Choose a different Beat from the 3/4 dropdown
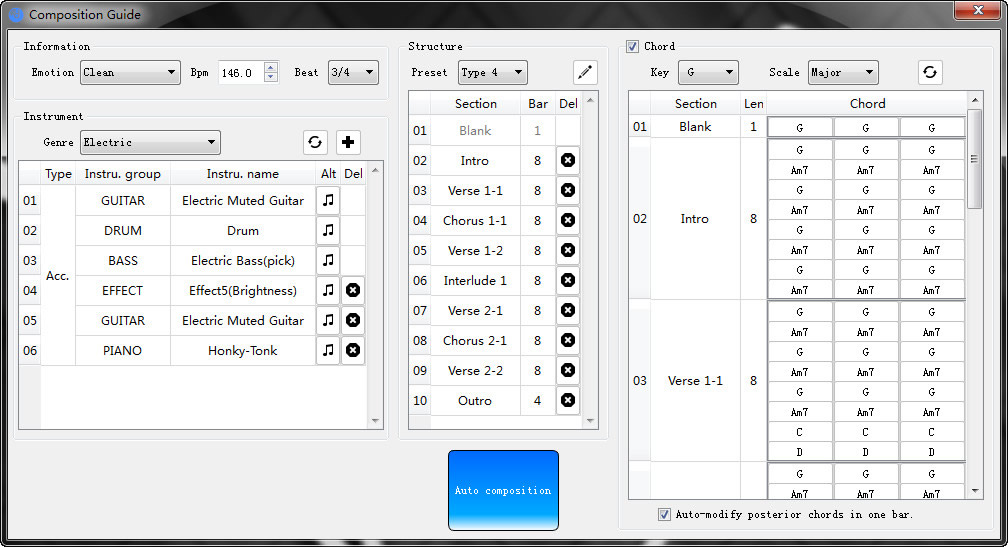This screenshot has width=1008, height=547. coord(353,72)
